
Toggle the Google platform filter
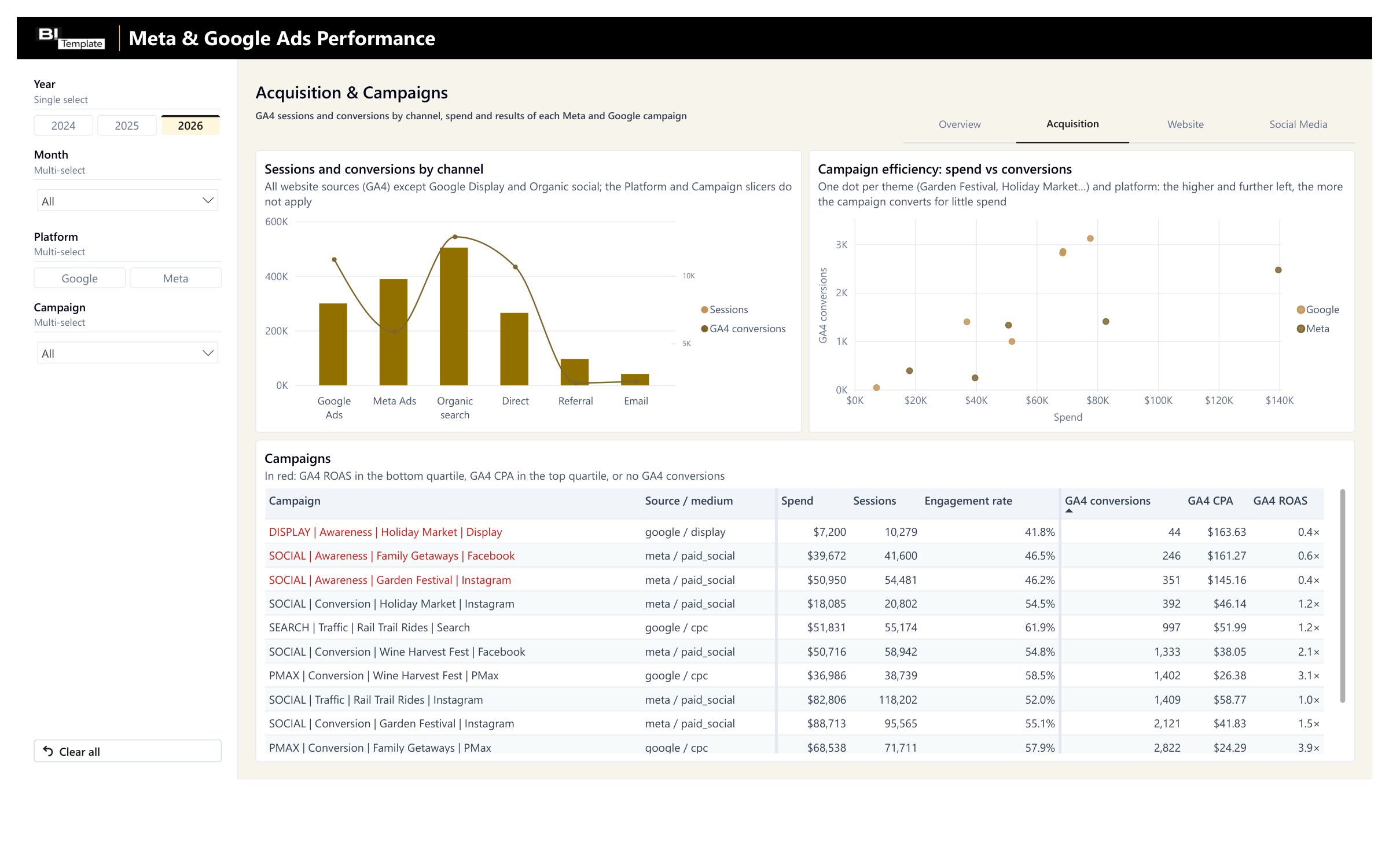point(80,278)
